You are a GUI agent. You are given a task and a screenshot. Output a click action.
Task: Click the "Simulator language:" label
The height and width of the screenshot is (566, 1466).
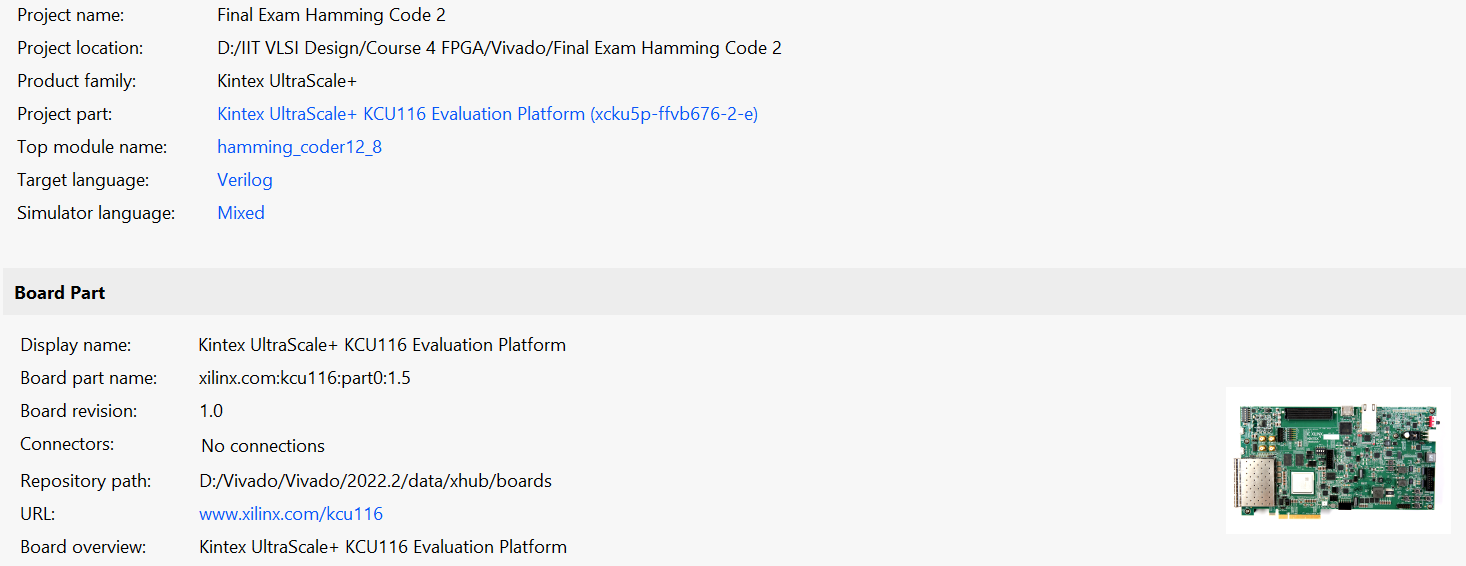coord(96,213)
